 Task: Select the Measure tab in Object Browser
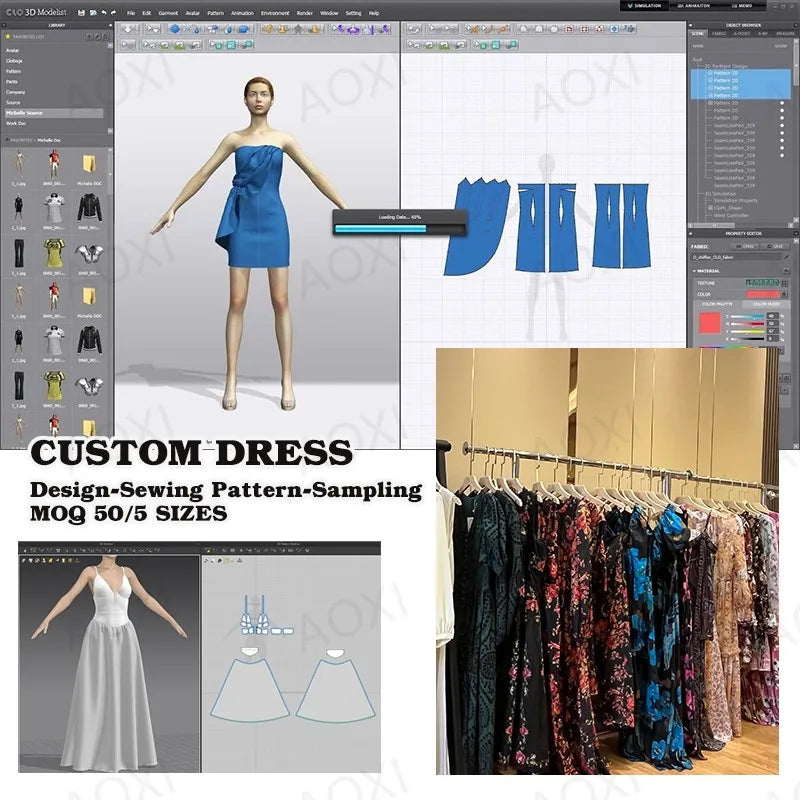pyautogui.click(x=785, y=34)
